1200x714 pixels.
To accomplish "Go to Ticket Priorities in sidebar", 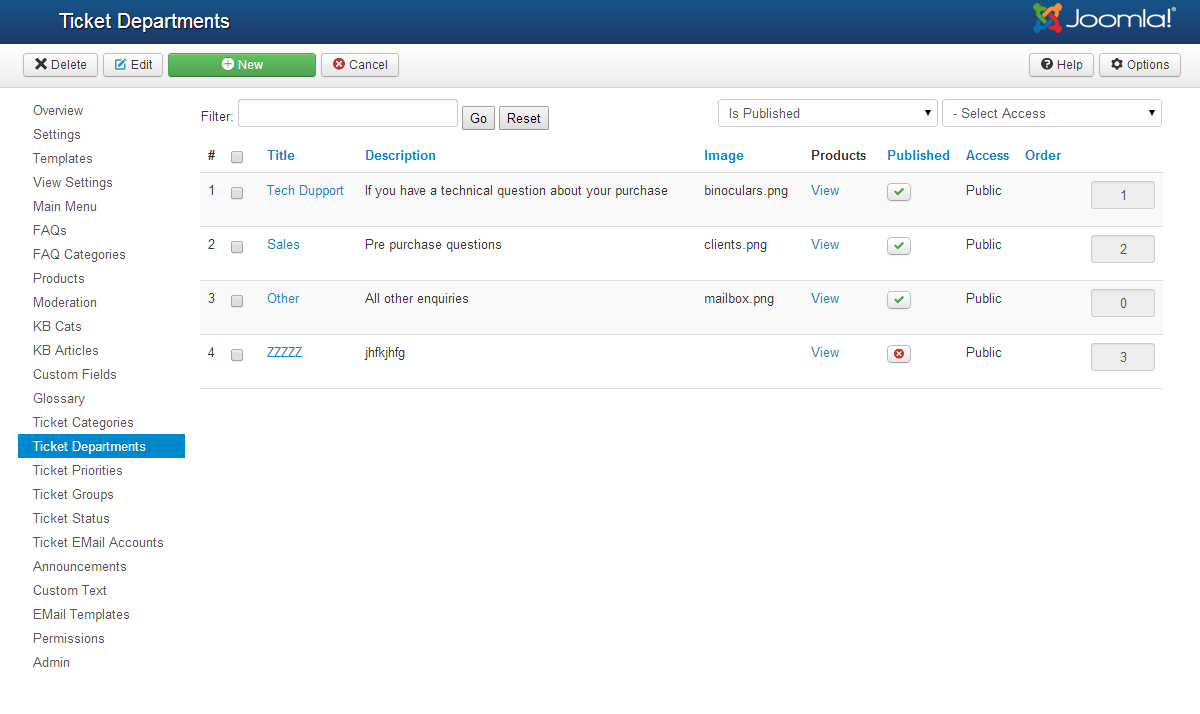I will pos(78,471).
